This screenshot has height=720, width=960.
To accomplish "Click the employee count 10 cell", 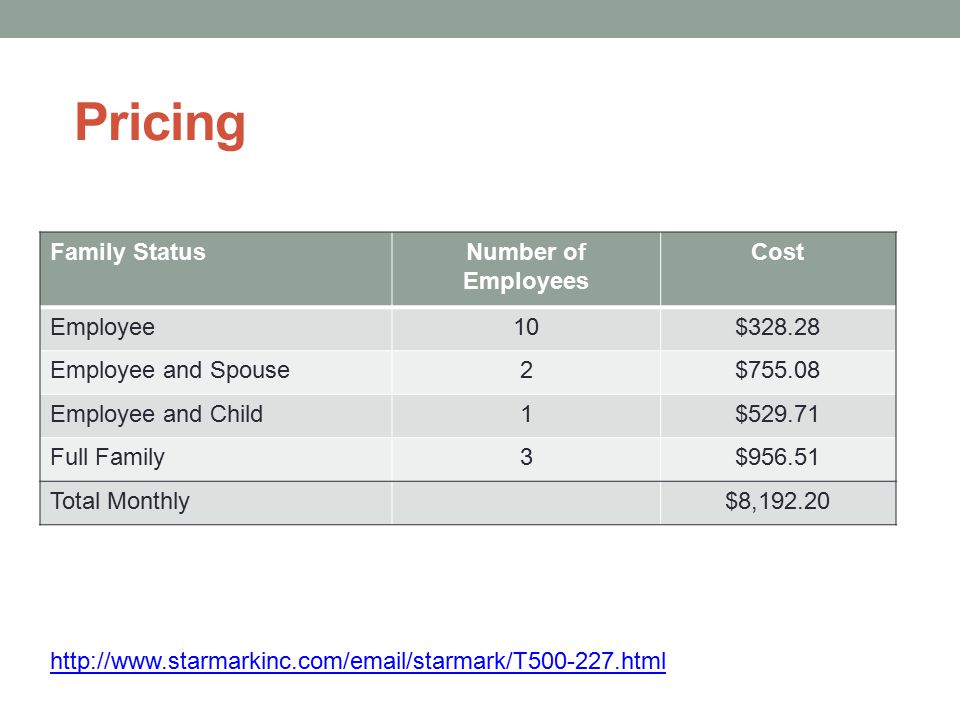I will click(x=526, y=328).
